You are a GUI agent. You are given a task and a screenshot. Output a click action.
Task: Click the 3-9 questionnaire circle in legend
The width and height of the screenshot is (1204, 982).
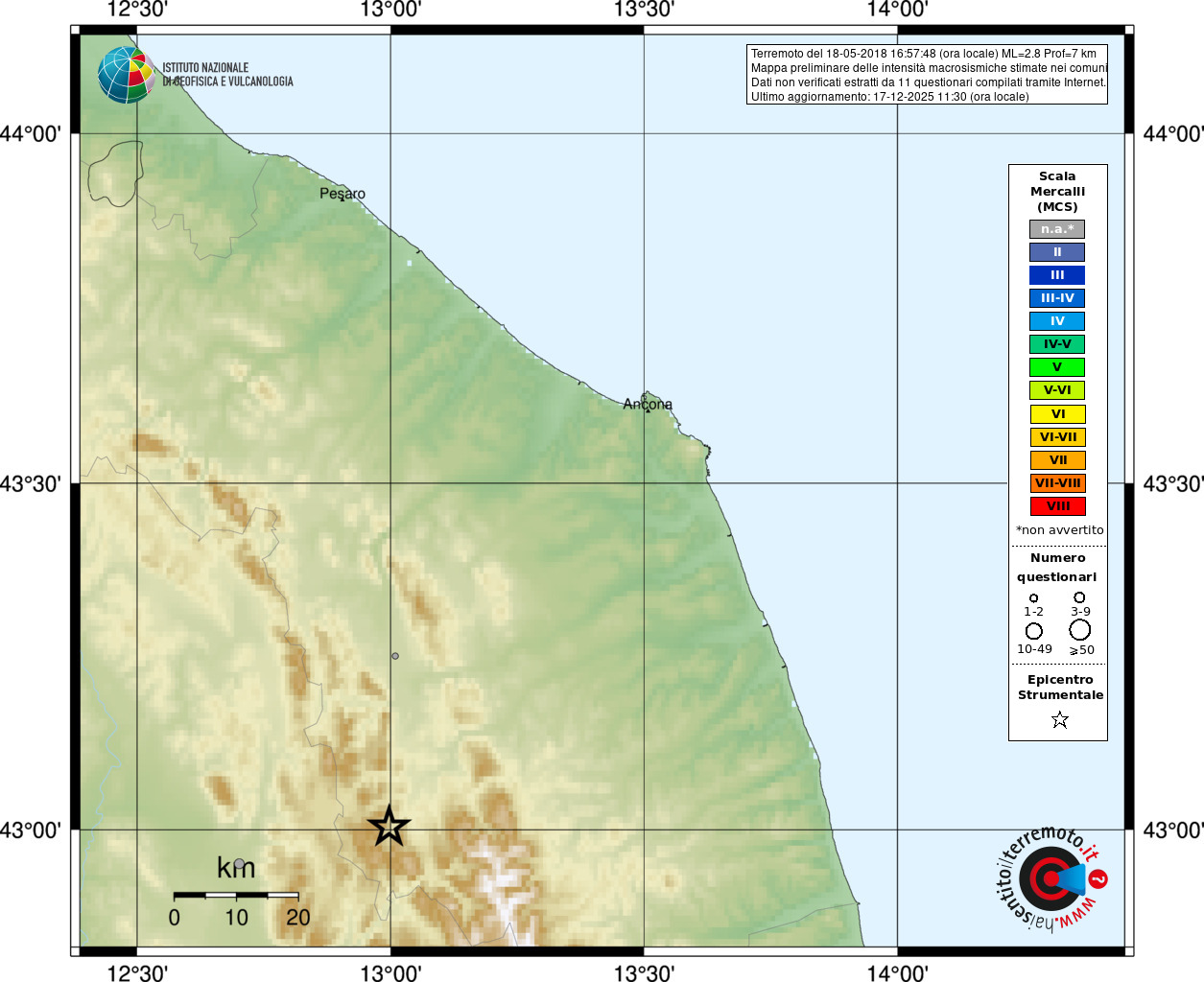tap(1079, 597)
